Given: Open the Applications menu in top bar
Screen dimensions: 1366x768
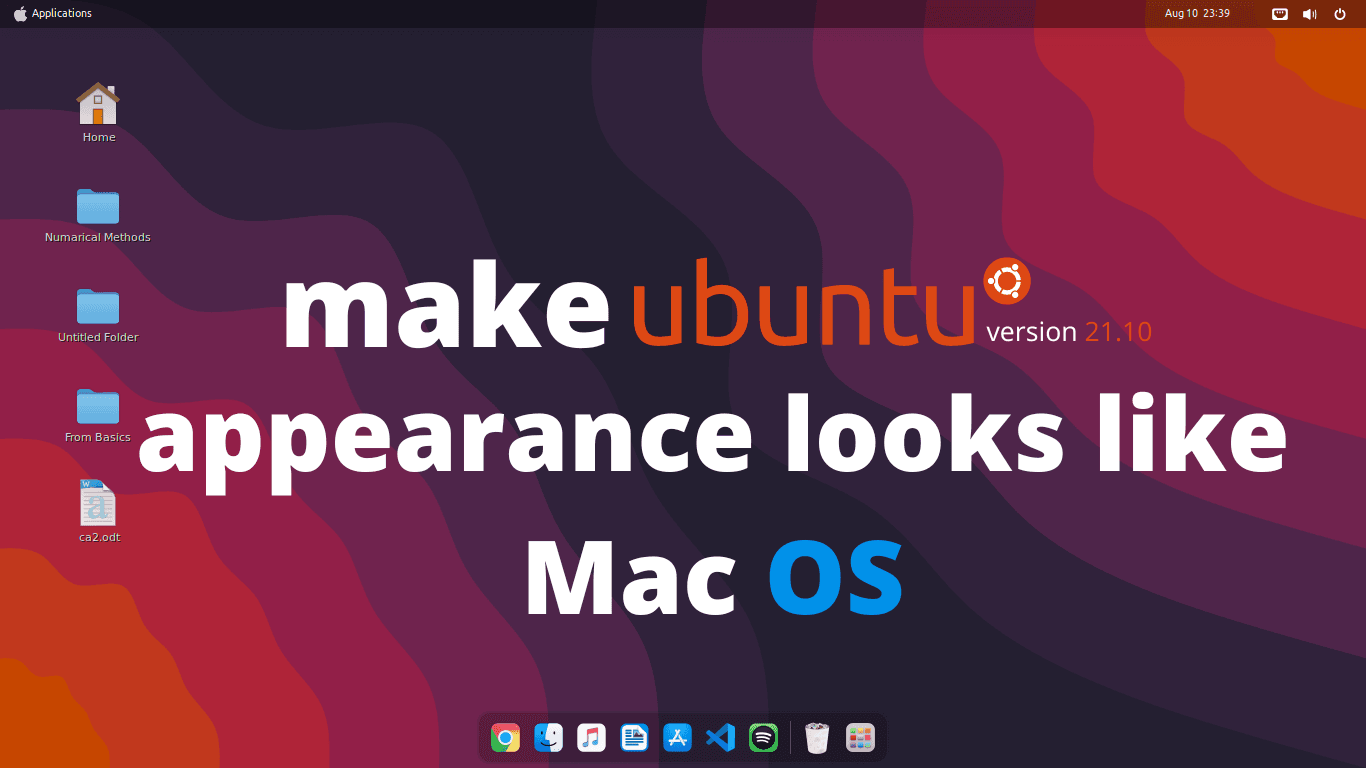Looking at the screenshot, I should click(x=62, y=14).
